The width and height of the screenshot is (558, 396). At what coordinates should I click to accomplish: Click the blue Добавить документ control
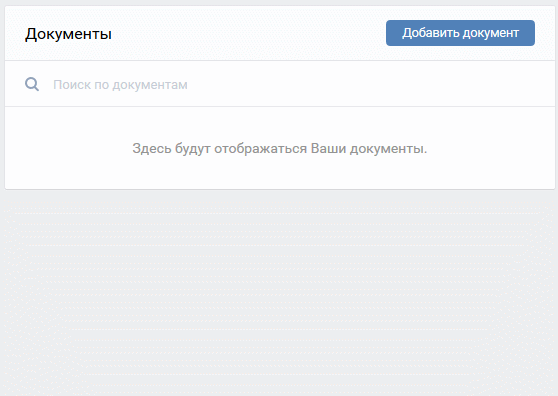pyautogui.click(x=460, y=33)
